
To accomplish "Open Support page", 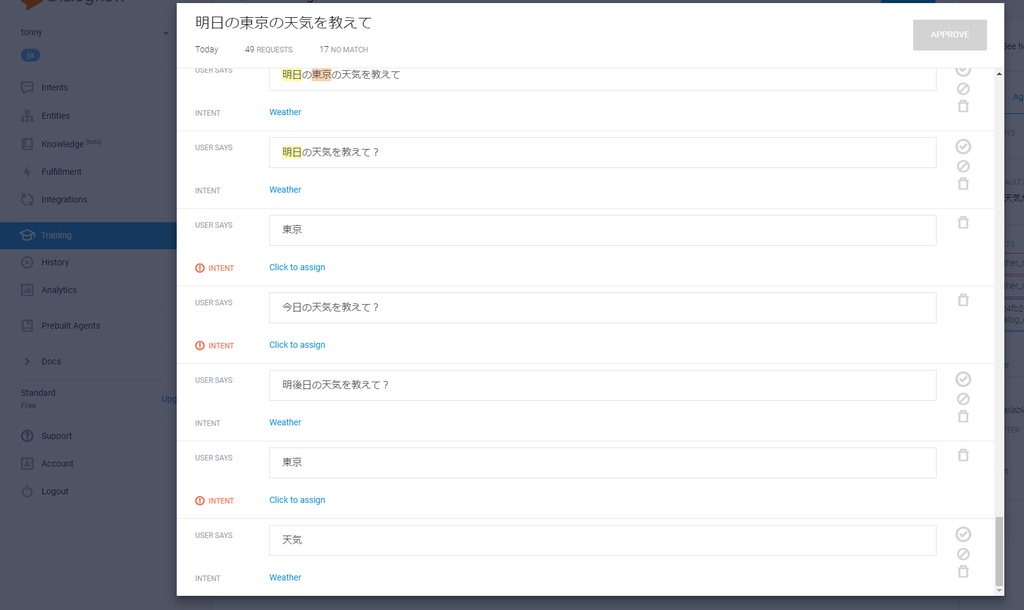I will 57,436.
